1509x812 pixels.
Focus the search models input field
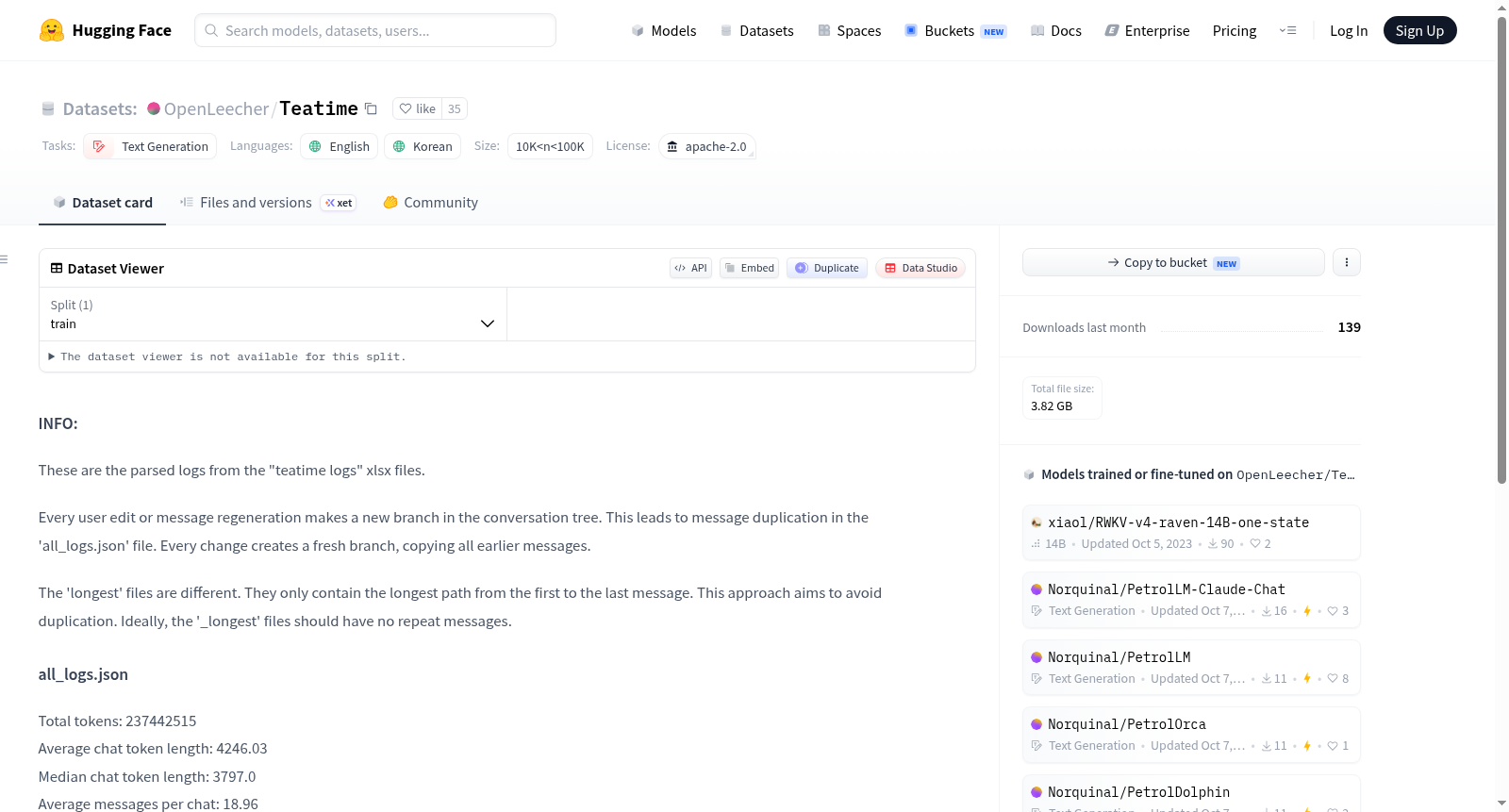point(375,30)
